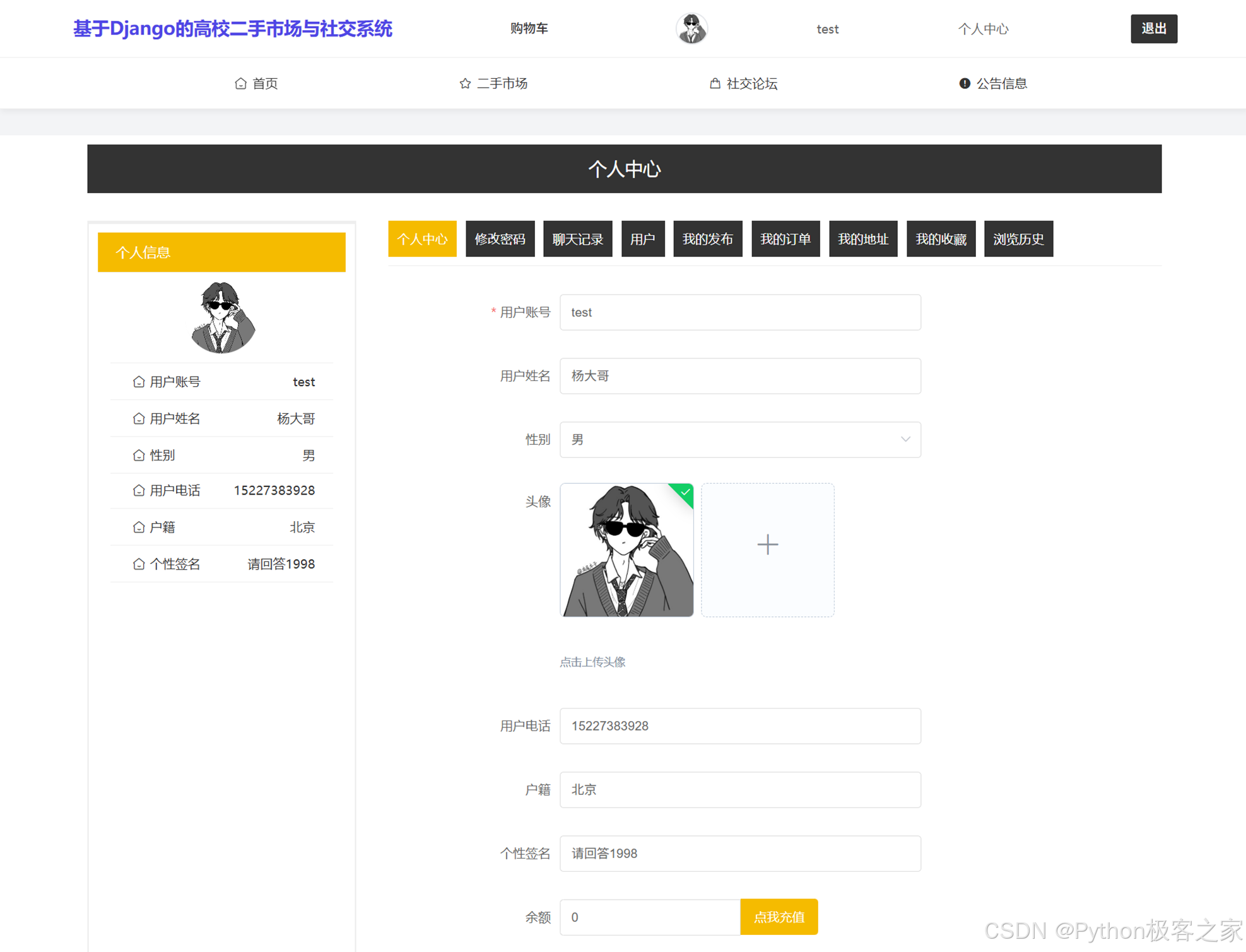Image resolution: width=1246 pixels, height=952 pixels.
Task: Expand the 性别 dropdown arrow
Action: (x=905, y=440)
